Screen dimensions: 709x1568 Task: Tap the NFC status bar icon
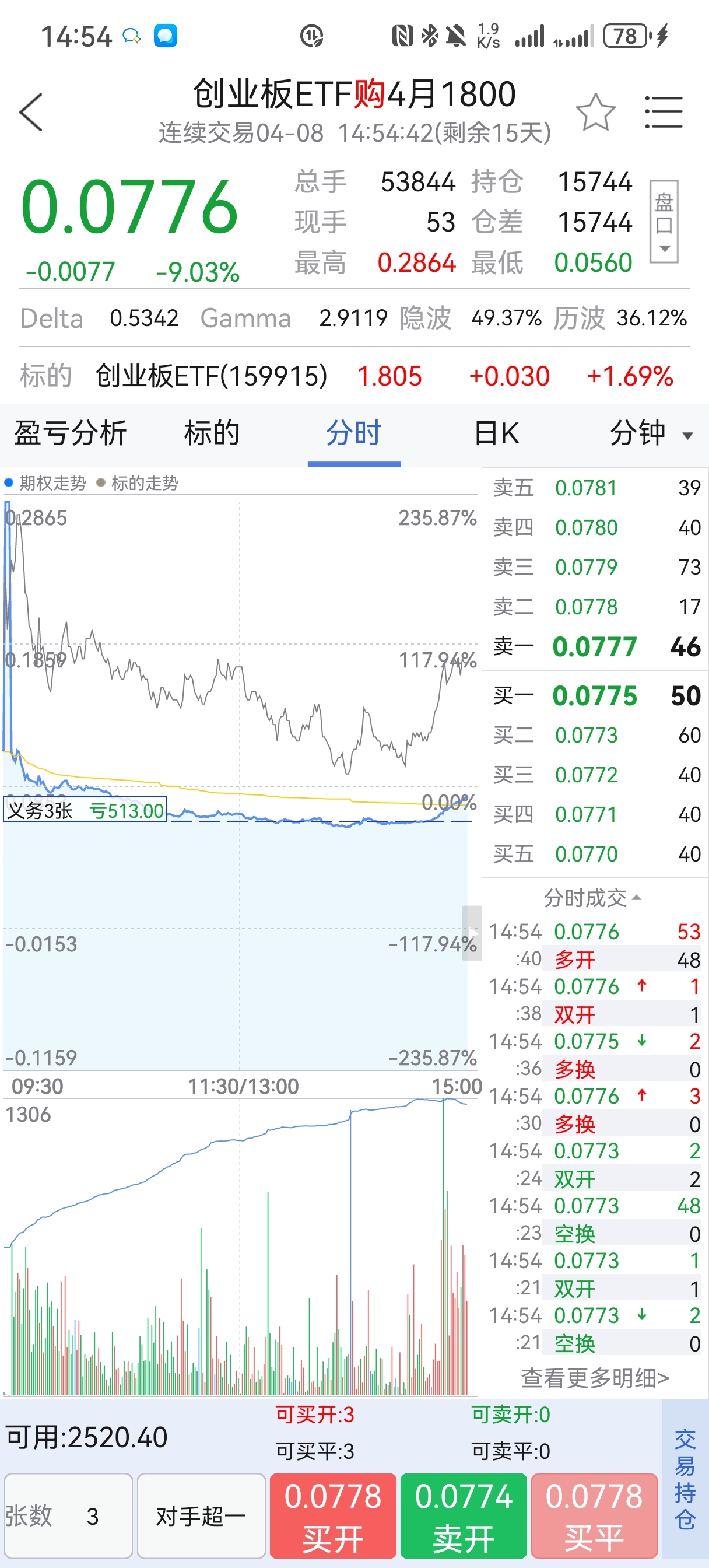[402, 36]
